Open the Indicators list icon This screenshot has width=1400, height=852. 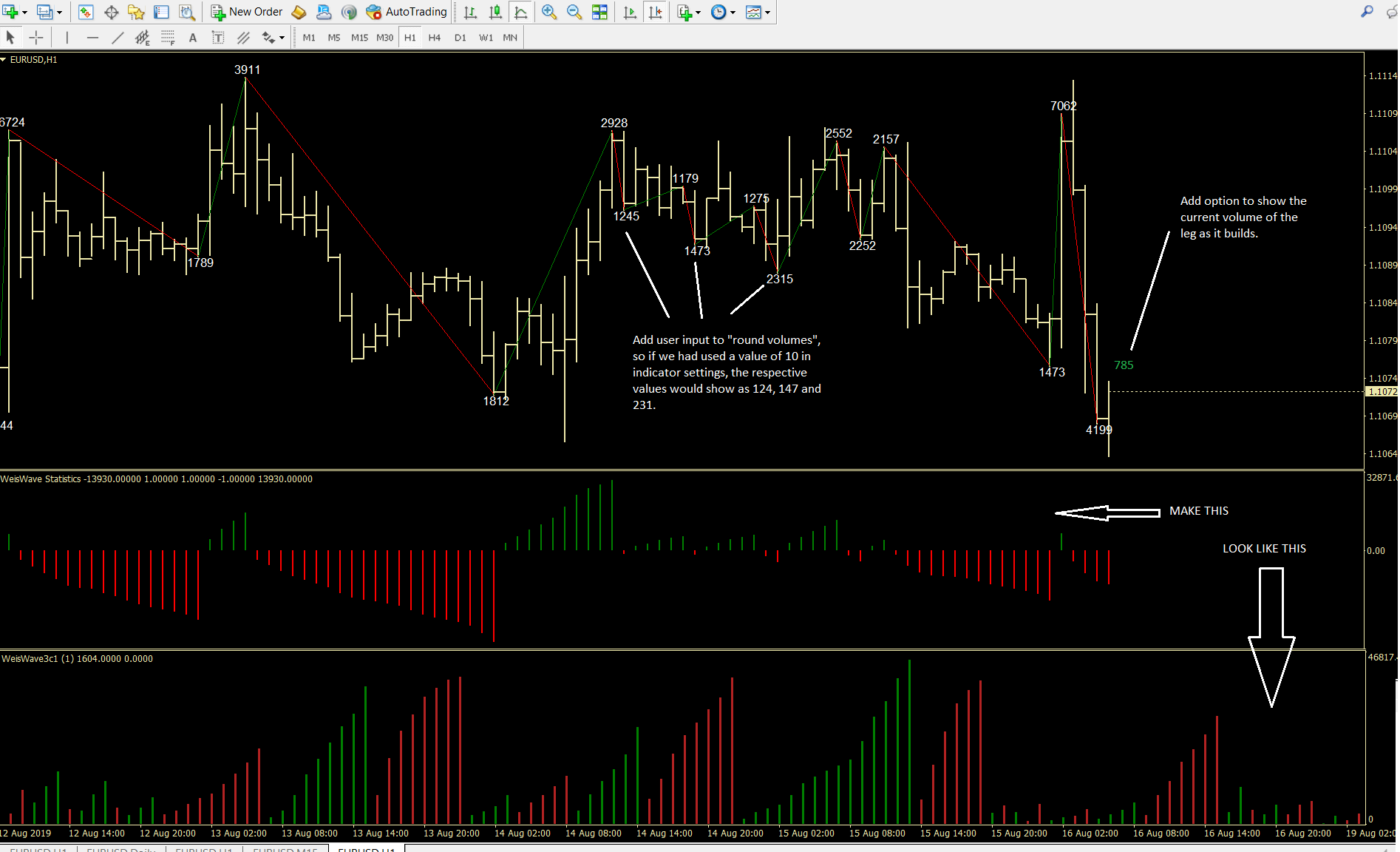coord(684,12)
